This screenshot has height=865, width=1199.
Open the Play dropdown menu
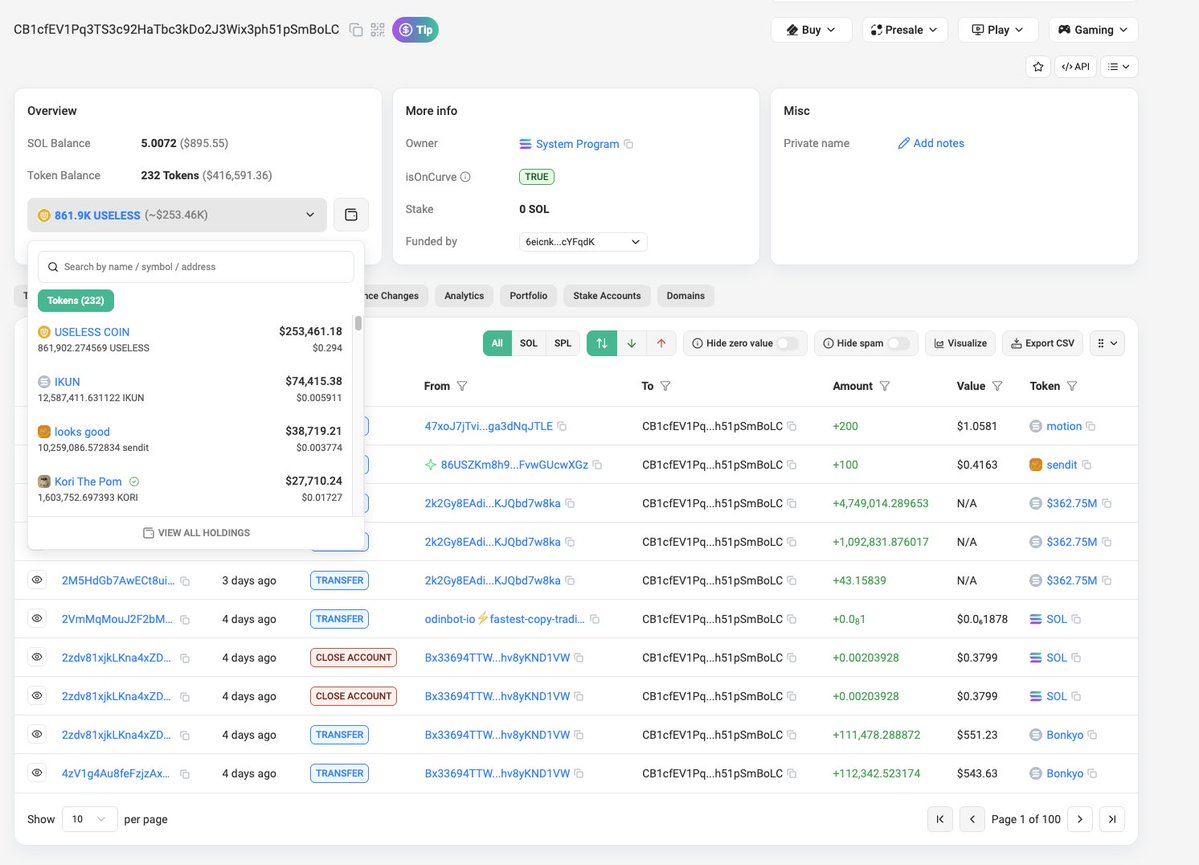pyautogui.click(x=998, y=30)
